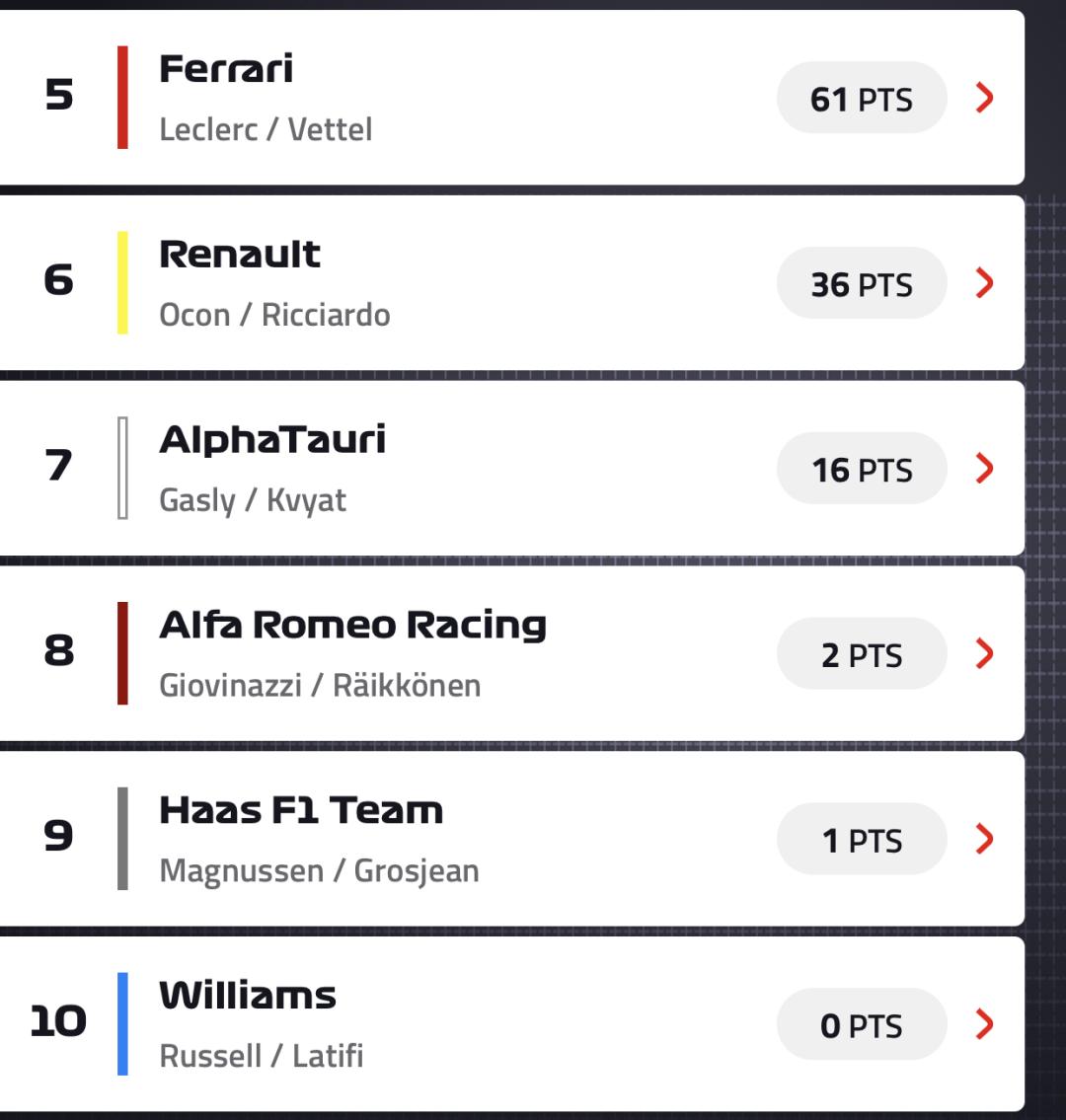Image resolution: width=1066 pixels, height=1120 pixels.
Task: Open Alfa Romeo Racing team title
Action: click(x=352, y=625)
